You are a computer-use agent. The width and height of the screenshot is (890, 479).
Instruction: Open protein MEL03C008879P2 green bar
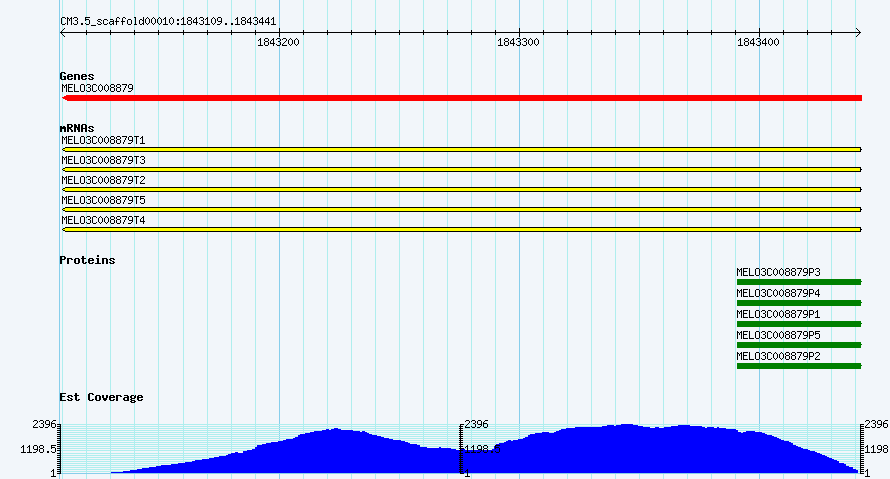[x=799, y=366]
